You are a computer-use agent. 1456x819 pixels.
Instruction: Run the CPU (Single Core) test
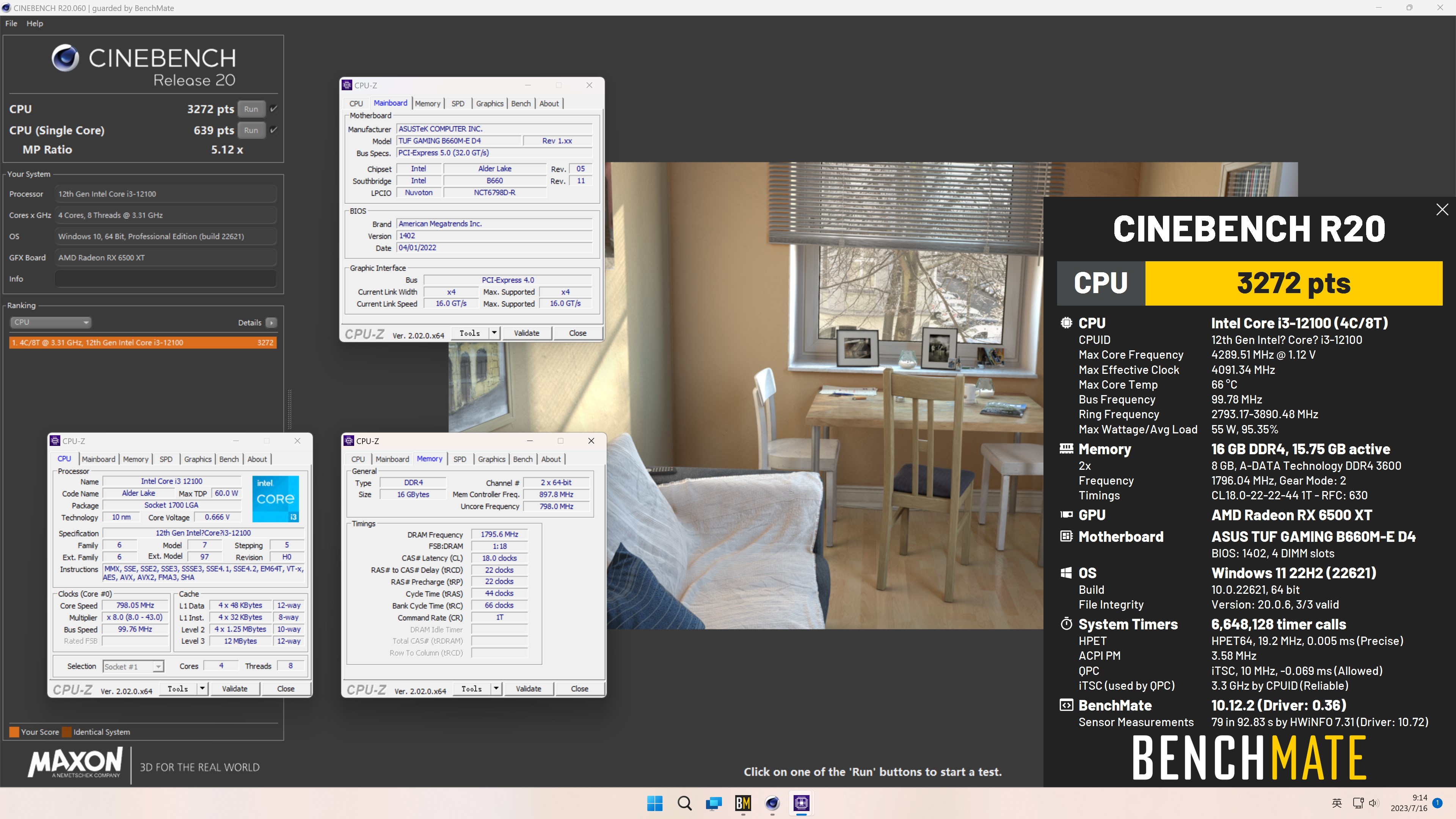251,130
